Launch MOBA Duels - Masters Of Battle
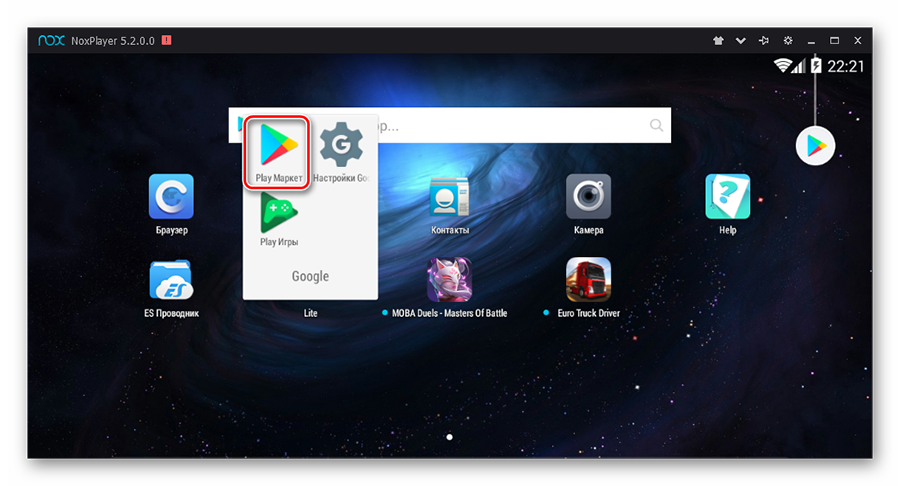Image resolution: width=900 pixels, height=486 pixels. pos(449,280)
